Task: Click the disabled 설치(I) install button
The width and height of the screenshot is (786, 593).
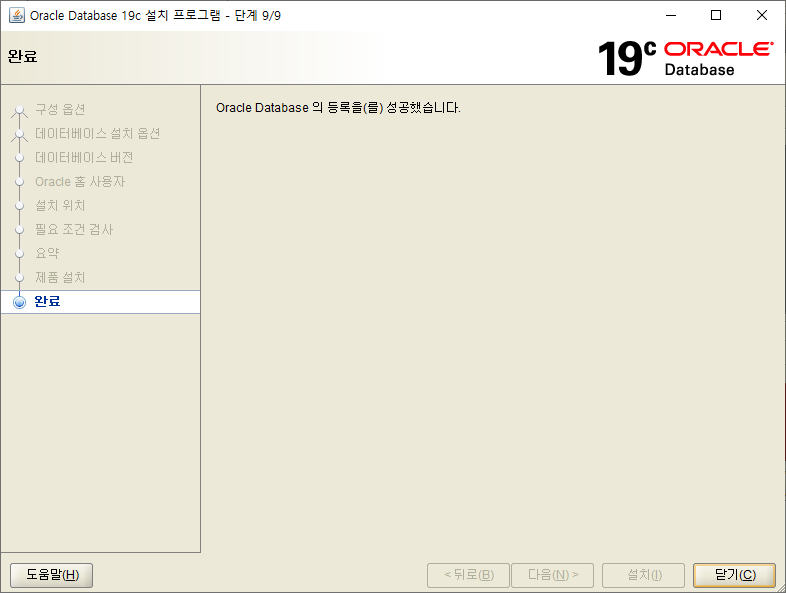Action: (644, 575)
